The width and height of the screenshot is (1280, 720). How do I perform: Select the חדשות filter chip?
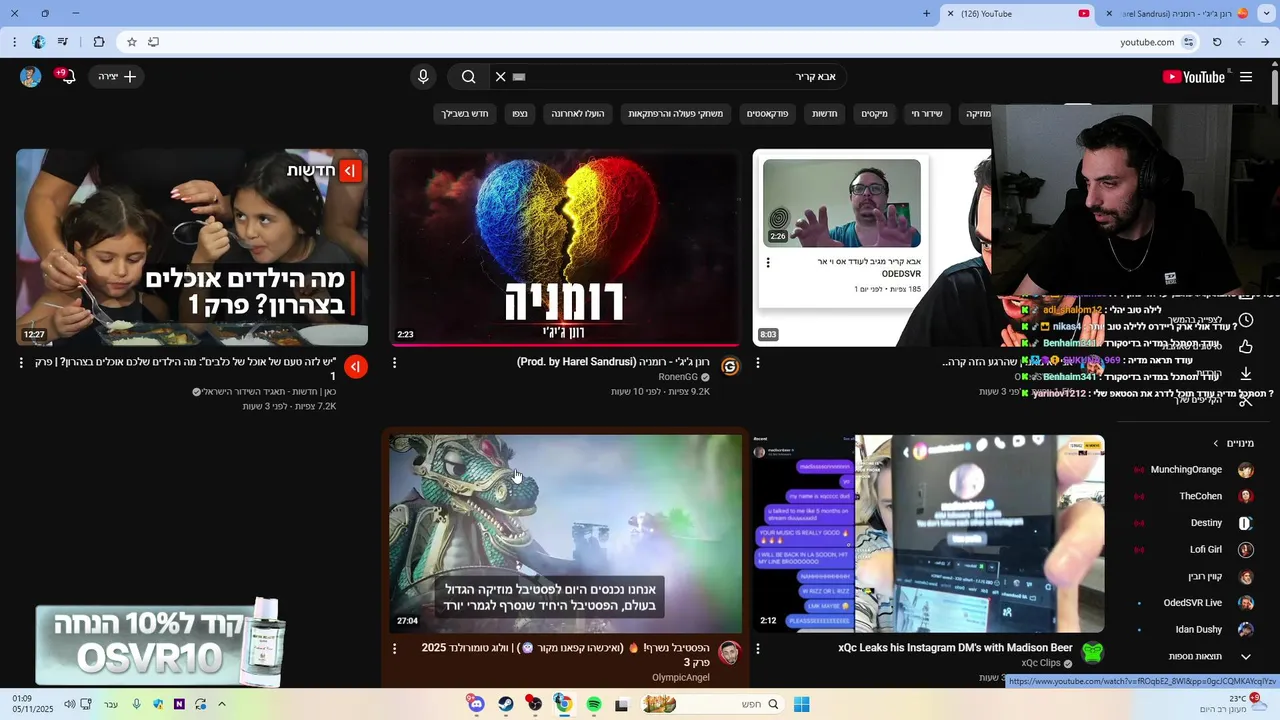pos(825,114)
